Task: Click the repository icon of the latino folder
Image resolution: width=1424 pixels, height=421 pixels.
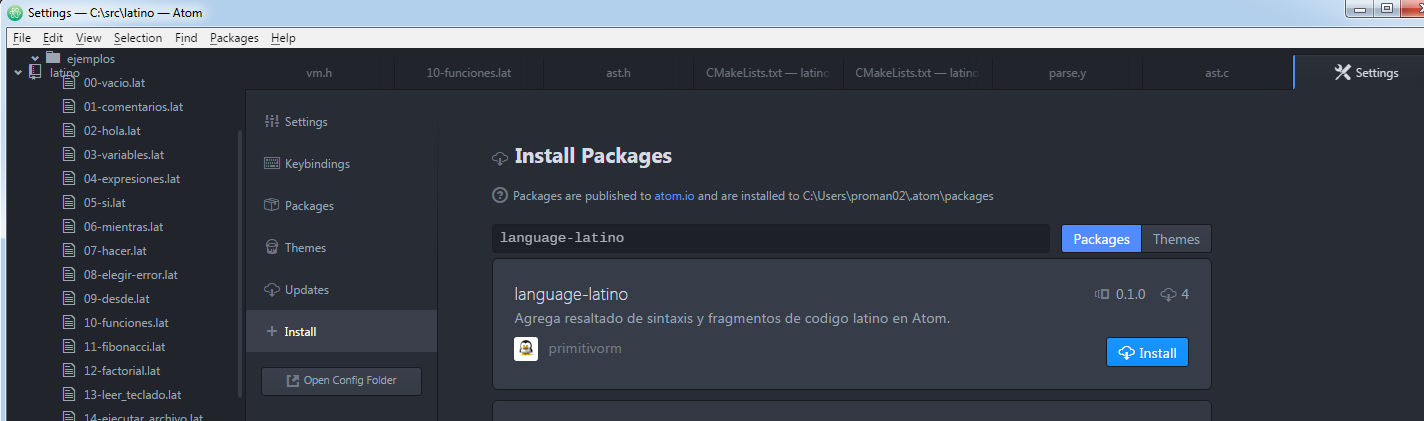Action: [35, 72]
